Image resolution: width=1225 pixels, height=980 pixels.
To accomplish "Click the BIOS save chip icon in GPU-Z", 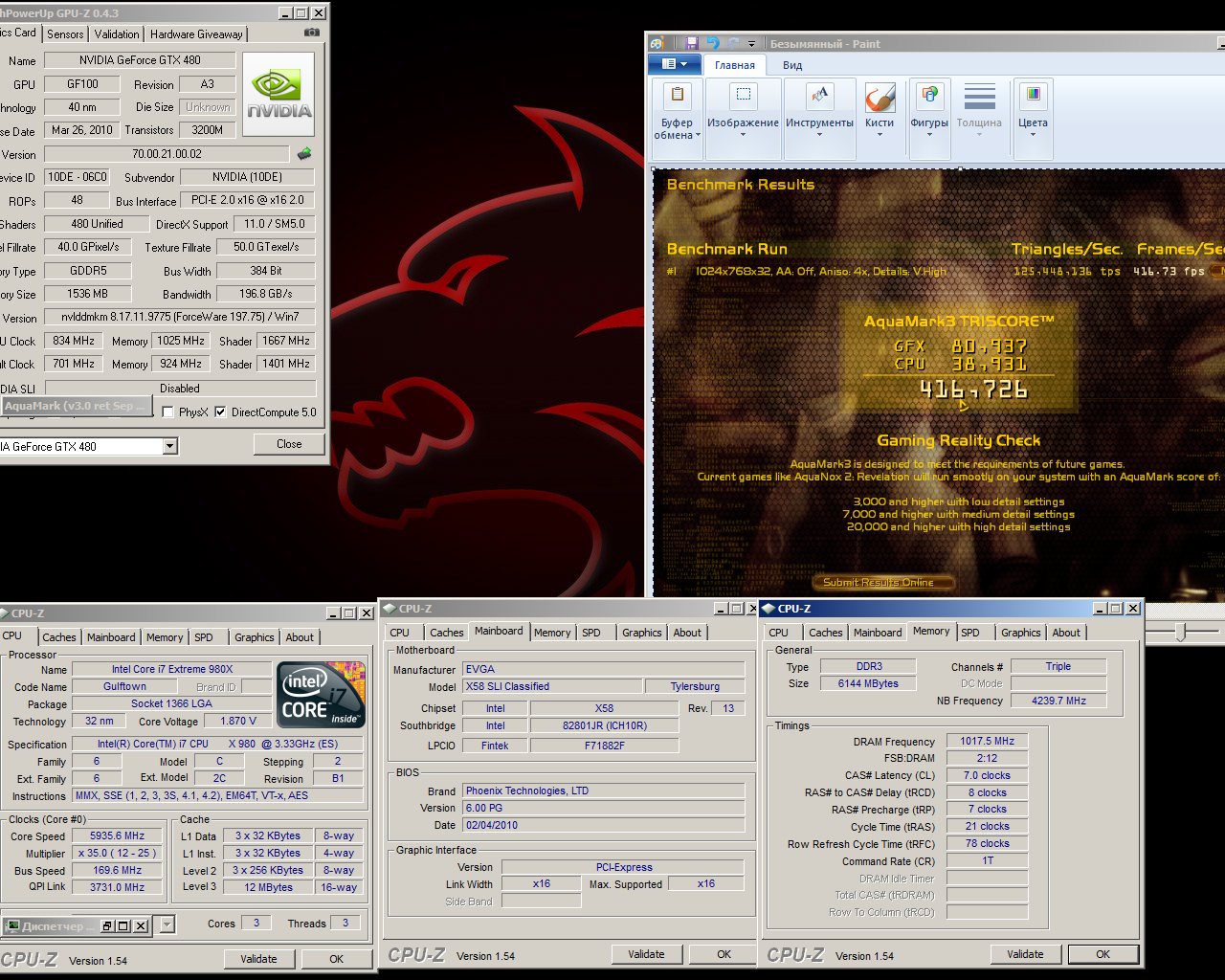I will 304,153.
